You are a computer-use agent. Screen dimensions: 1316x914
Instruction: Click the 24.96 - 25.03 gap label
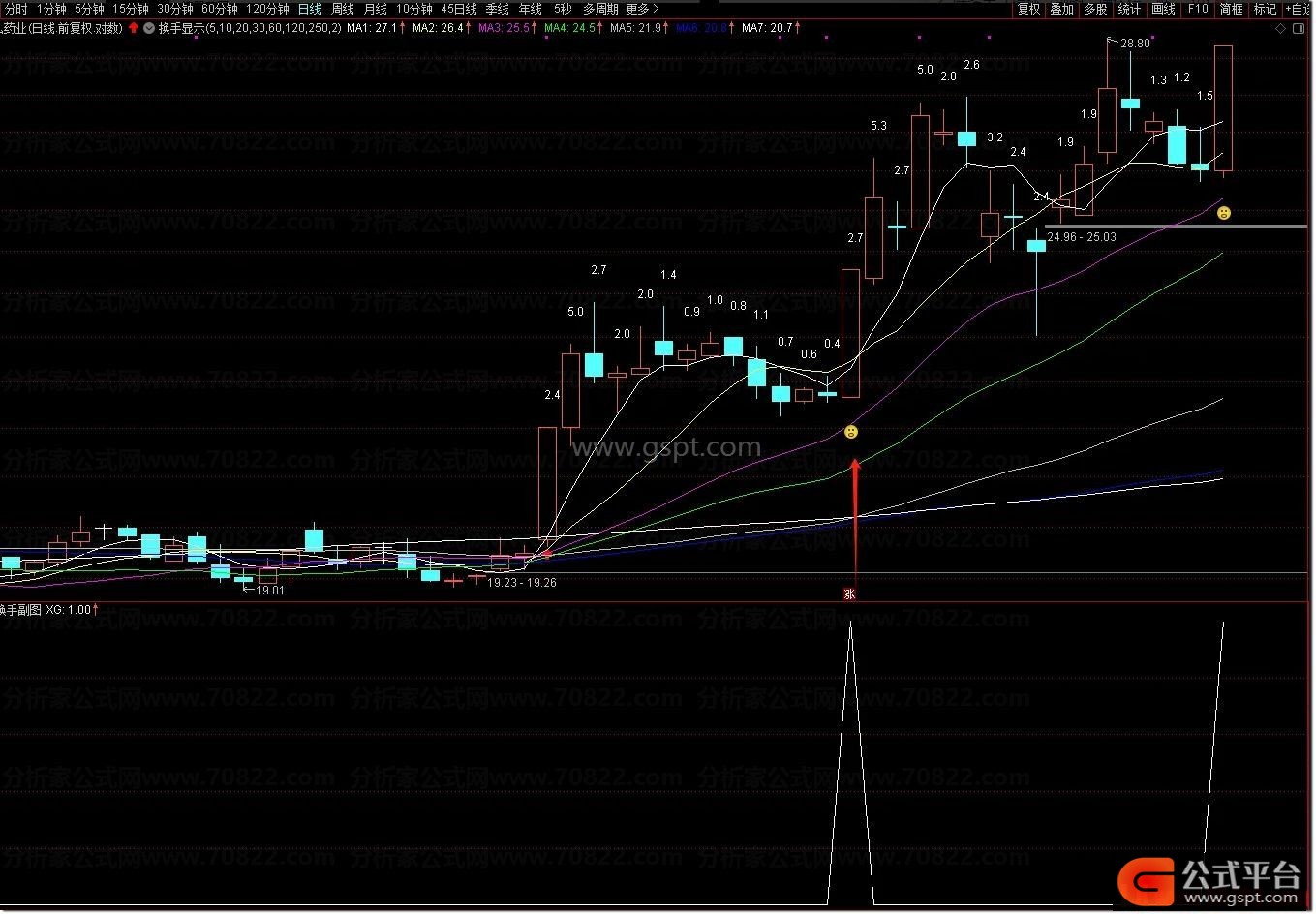pyautogui.click(x=1082, y=237)
